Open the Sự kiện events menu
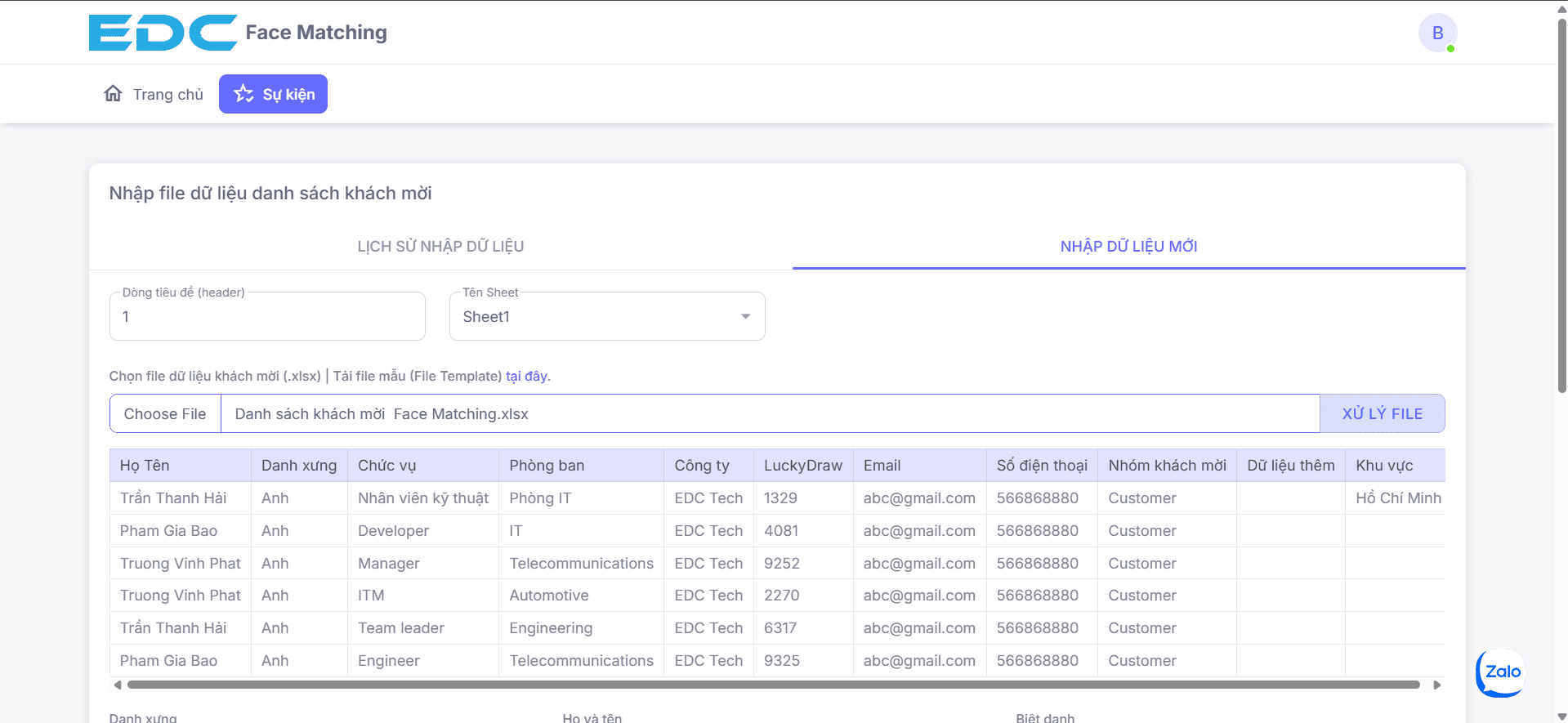 [273, 94]
